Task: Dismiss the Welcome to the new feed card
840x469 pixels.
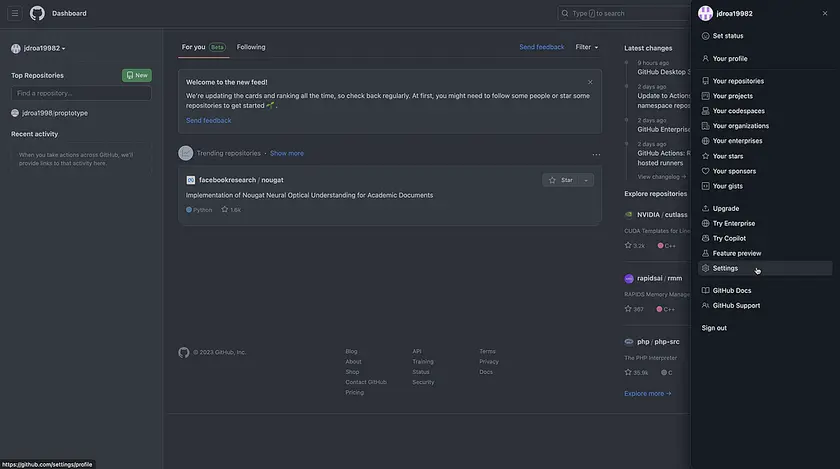Action: tap(590, 82)
